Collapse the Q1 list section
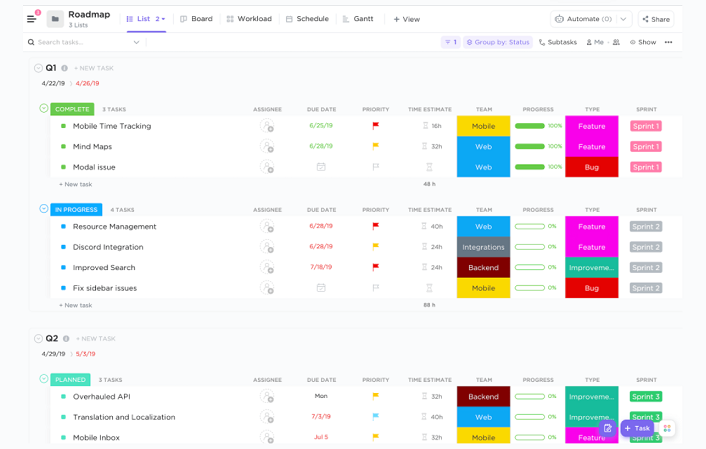The width and height of the screenshot is (706, 449). pyautogui.click(x=38, y=68)
